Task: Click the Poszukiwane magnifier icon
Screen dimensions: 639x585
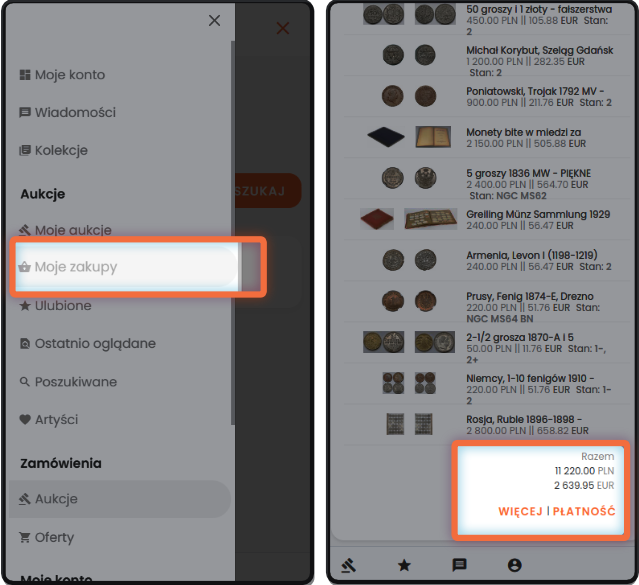Action: click(x=25, y=382)
